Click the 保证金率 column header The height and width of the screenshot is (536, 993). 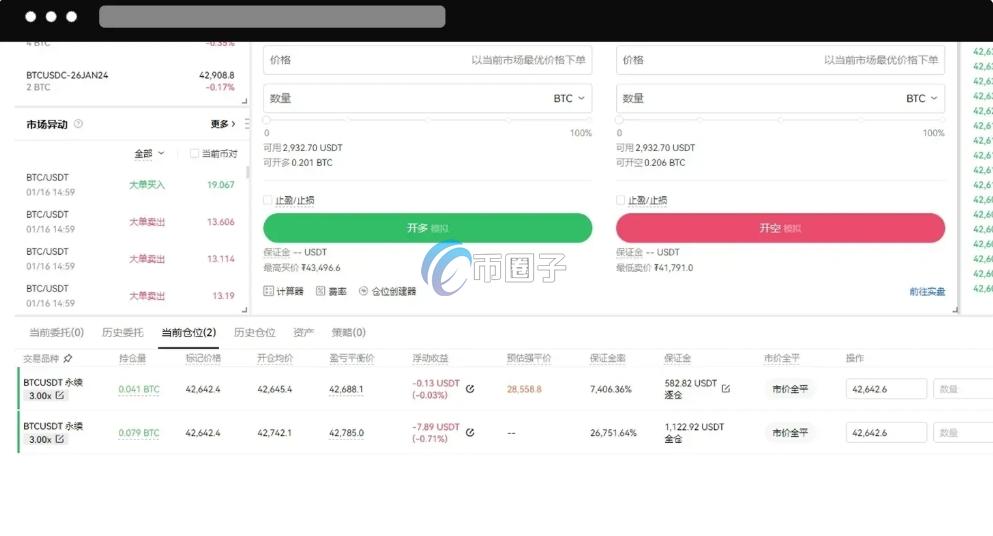click(607, 359)
